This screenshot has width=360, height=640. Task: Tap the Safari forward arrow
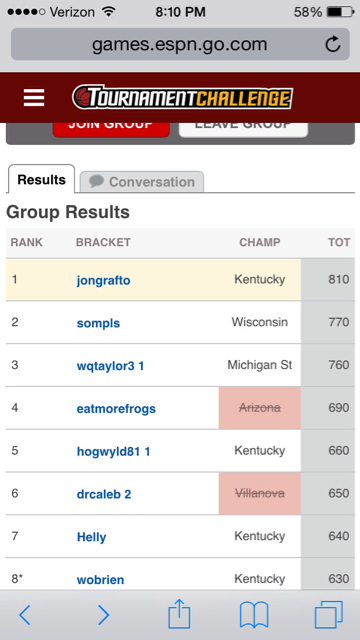coord(103,615)
